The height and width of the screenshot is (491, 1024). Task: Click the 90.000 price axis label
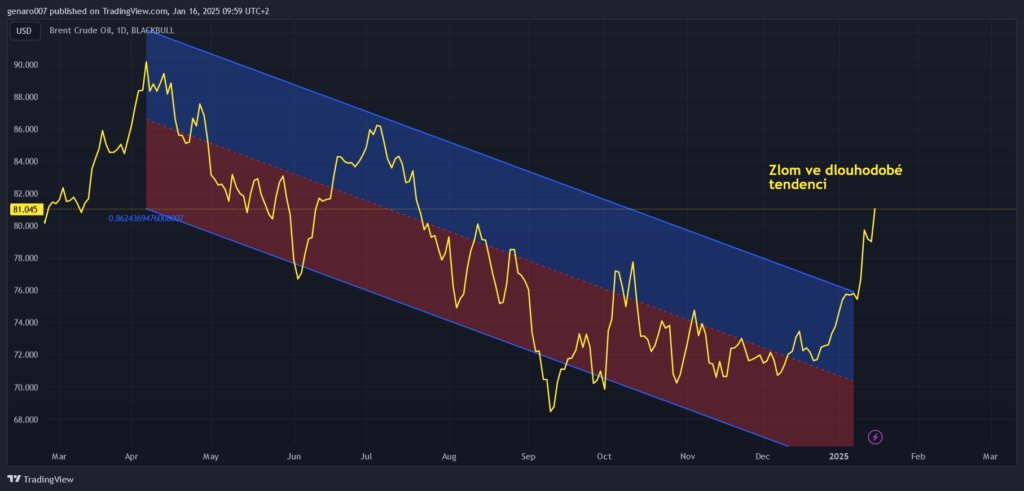click(x=24, y=65)
